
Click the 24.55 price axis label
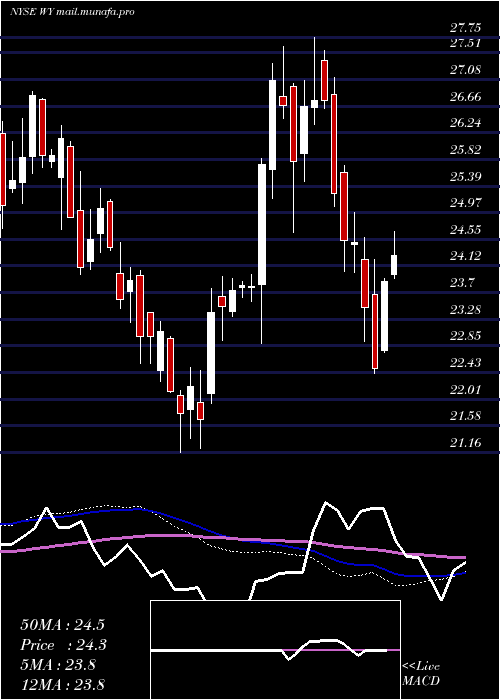[465, 229]
